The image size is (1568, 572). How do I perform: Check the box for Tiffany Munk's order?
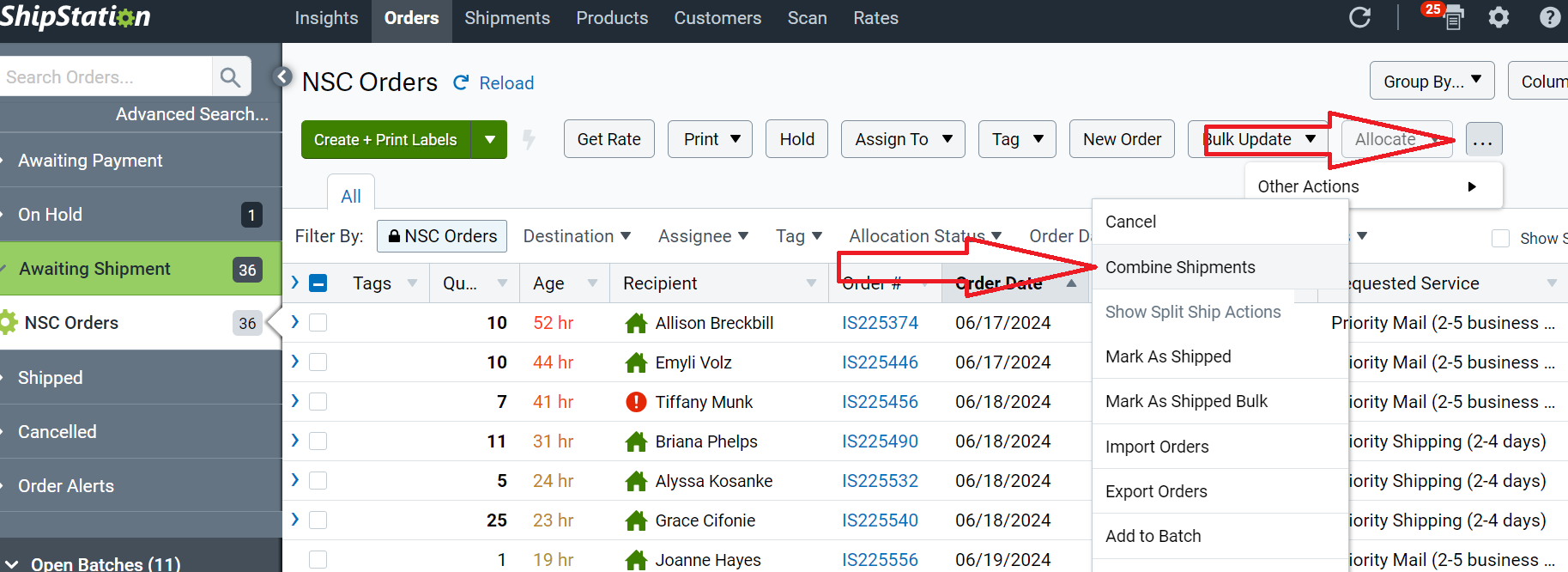click(318, 402)
